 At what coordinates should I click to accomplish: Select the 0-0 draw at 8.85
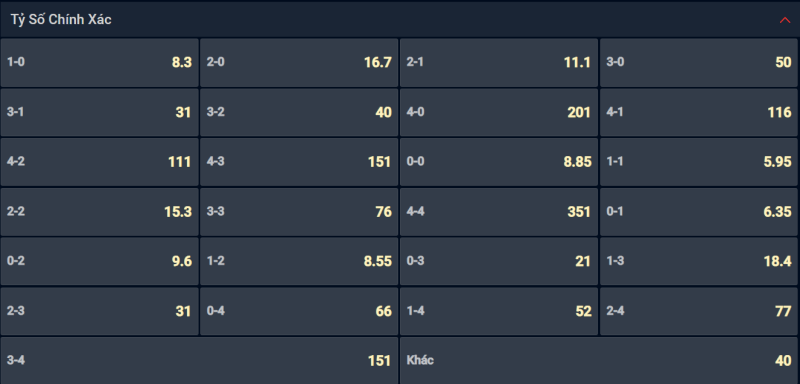[499, 162]
